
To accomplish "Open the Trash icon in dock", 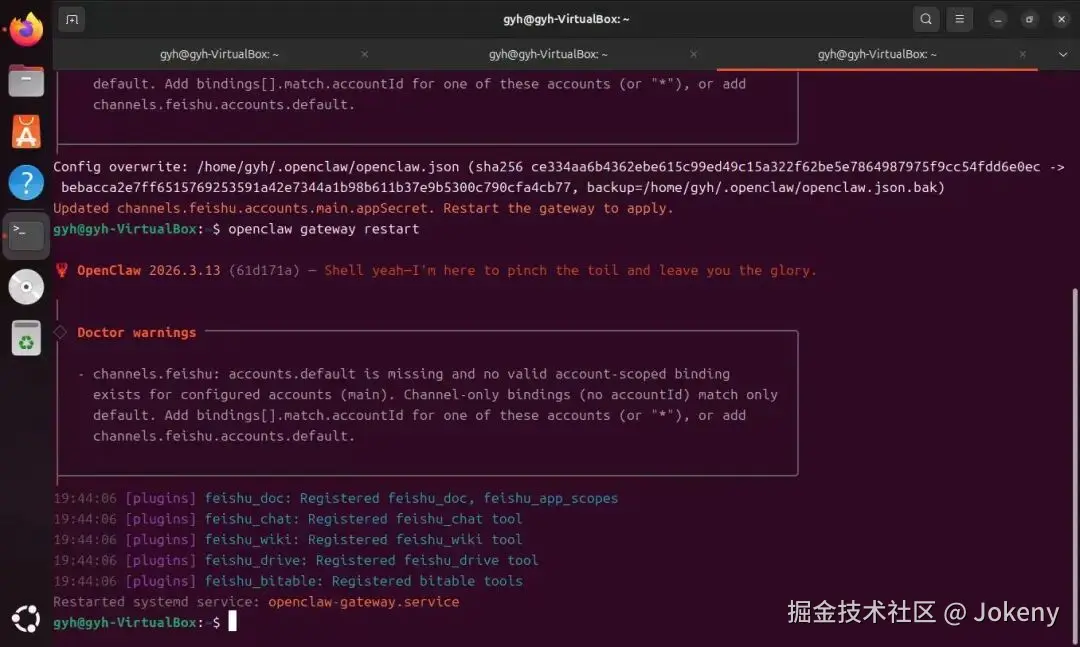I will click(x=26, y=338).
